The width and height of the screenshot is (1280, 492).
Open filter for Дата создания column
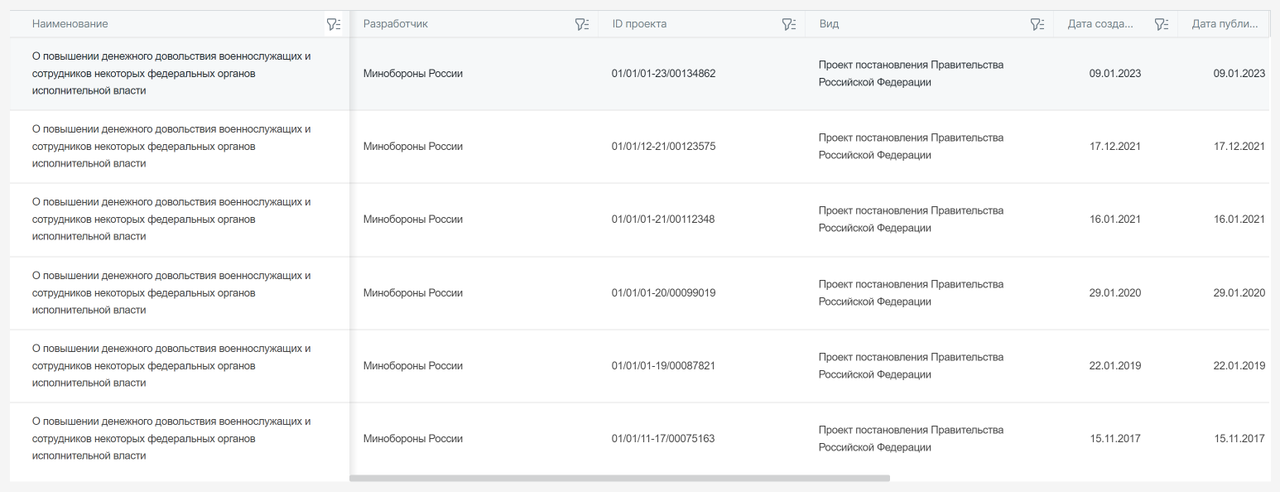click(1161, 24)
